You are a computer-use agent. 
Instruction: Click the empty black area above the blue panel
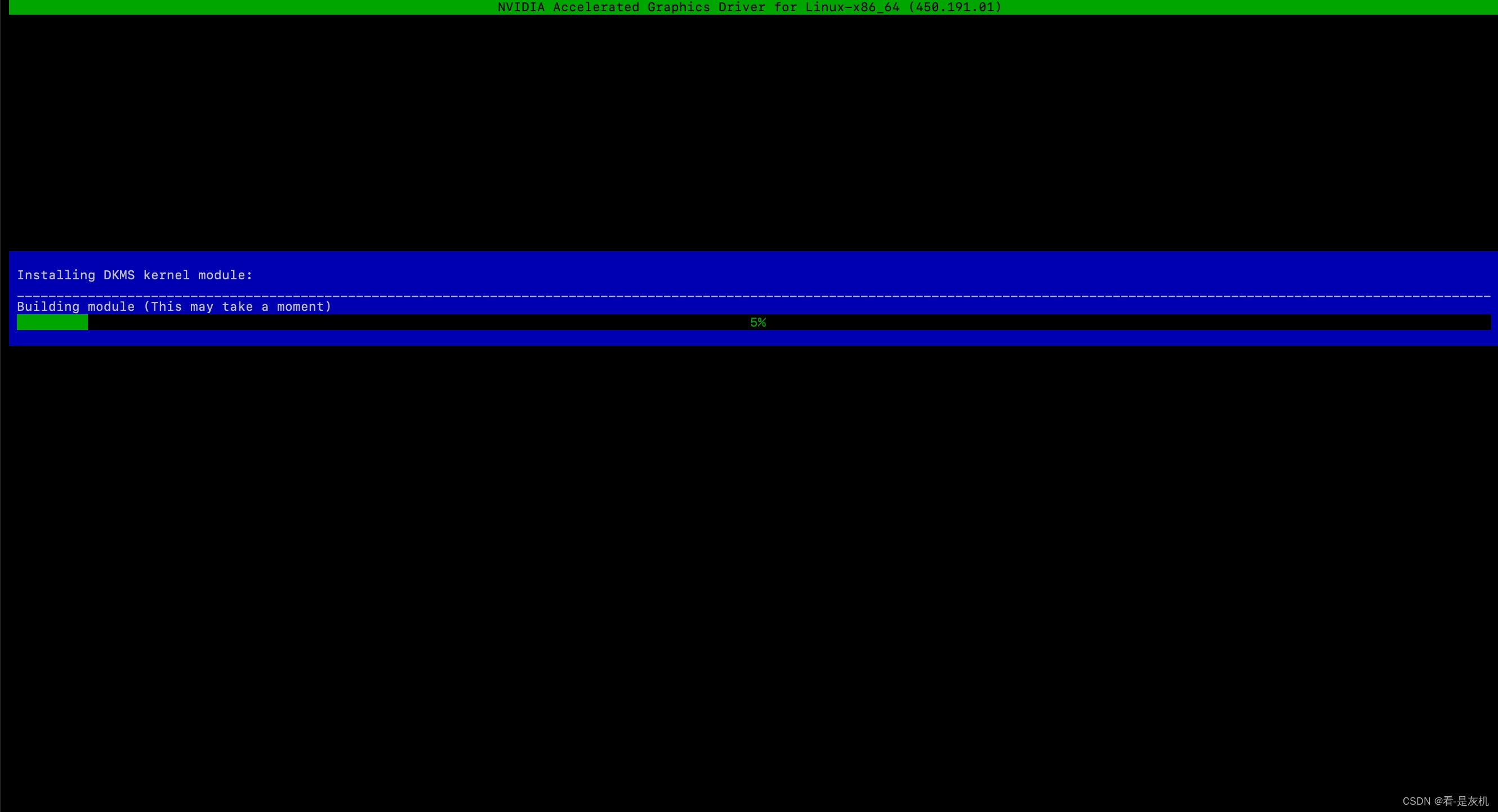coord(749,134)
